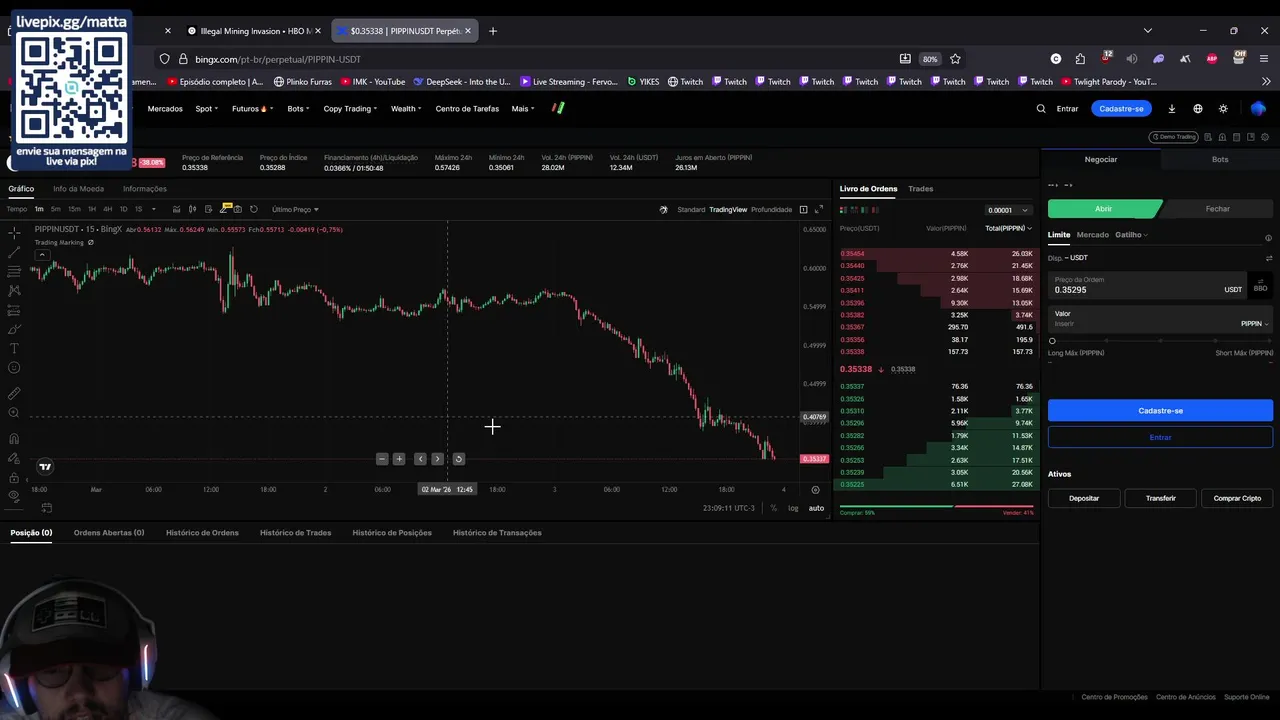1280x720 pixels.
Task: Click the blue Cadastre-se button in order panel
Action: tap(1160, 411)
